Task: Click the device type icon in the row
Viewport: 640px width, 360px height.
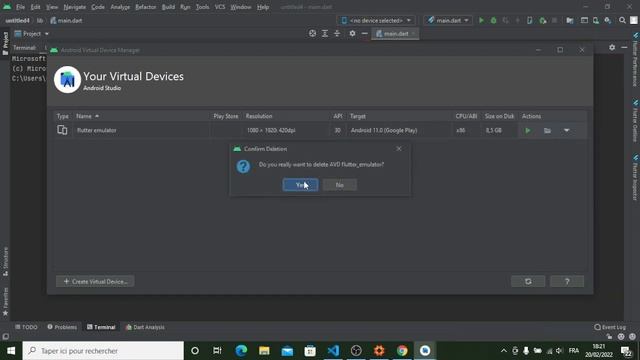Action: pos(62,130)
